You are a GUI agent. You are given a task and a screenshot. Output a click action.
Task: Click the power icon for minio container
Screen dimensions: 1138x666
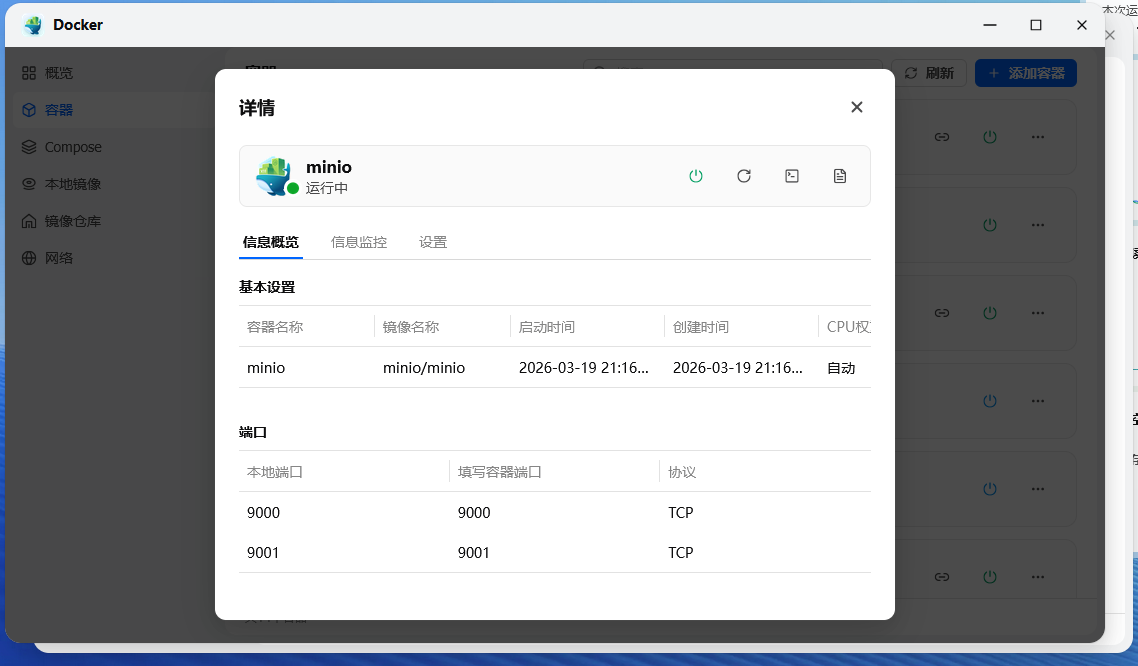[695, 176]
